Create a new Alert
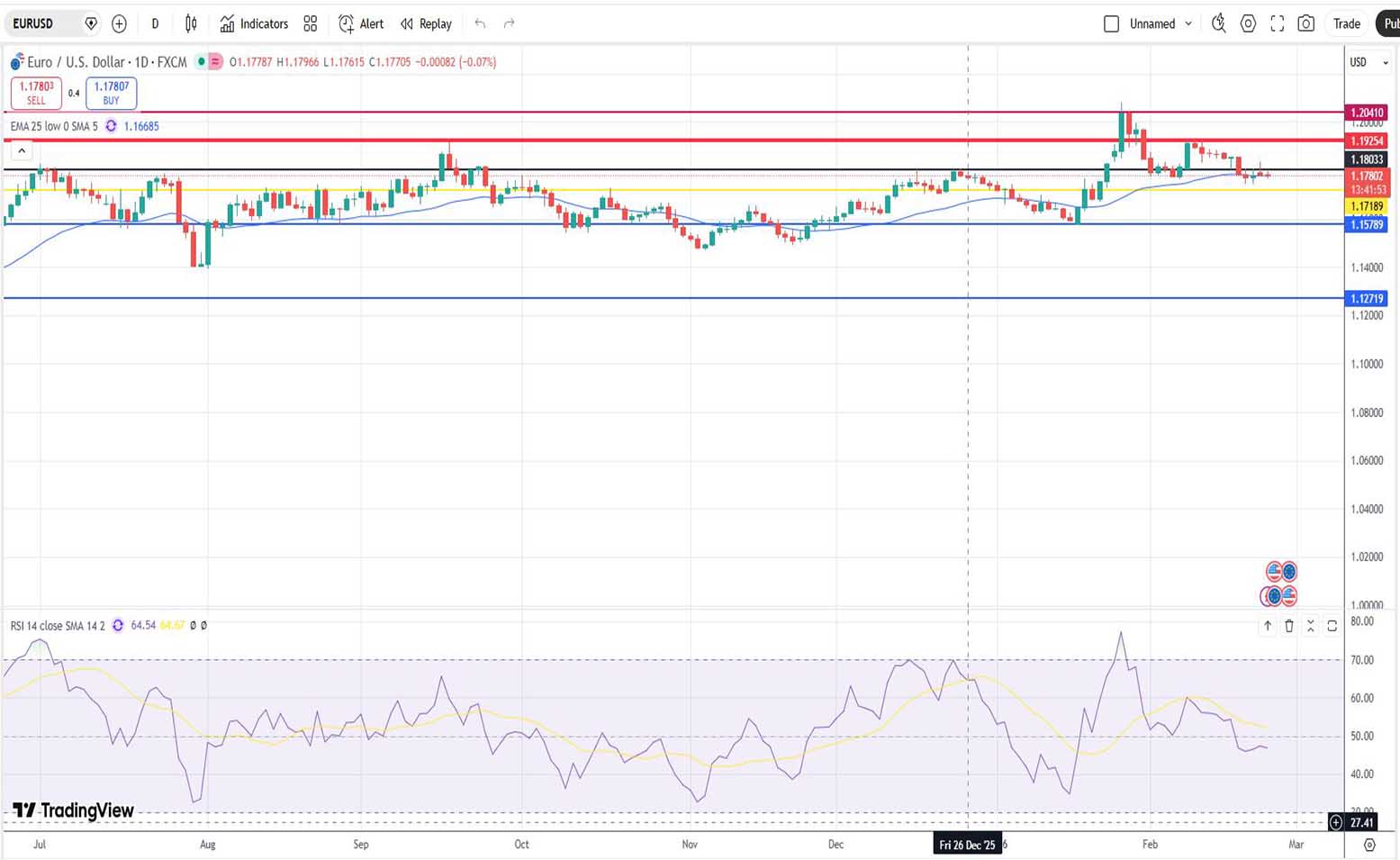1400x860 pixels. (361, 24)
